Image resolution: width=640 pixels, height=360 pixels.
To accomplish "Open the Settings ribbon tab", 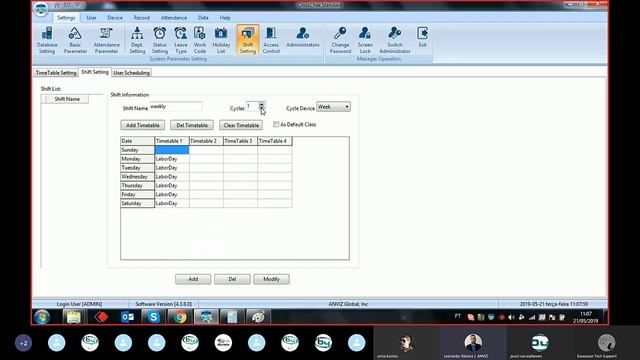I will click(66, 18).
